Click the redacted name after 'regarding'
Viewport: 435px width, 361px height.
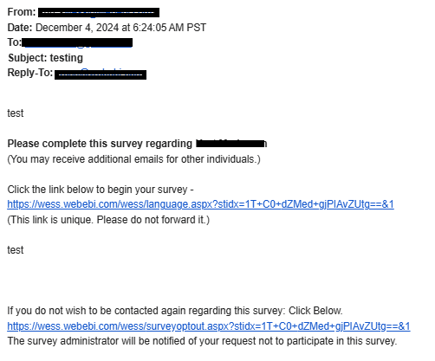point(231,144)
